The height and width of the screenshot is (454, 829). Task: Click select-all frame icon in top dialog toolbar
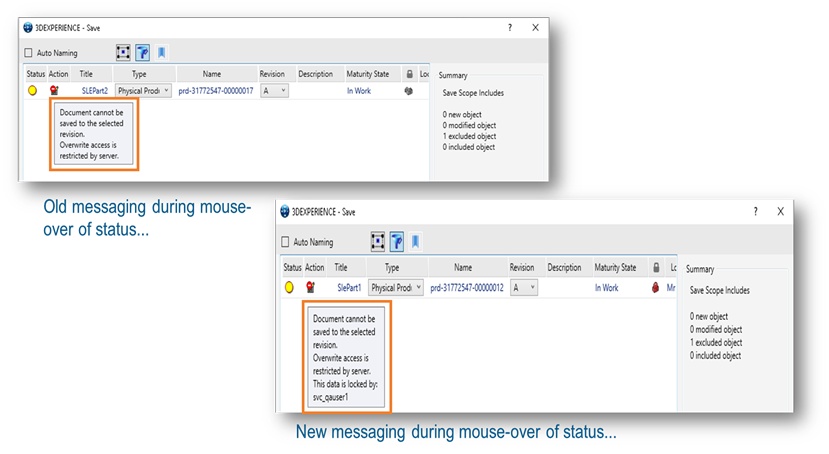tap(123, 52)
